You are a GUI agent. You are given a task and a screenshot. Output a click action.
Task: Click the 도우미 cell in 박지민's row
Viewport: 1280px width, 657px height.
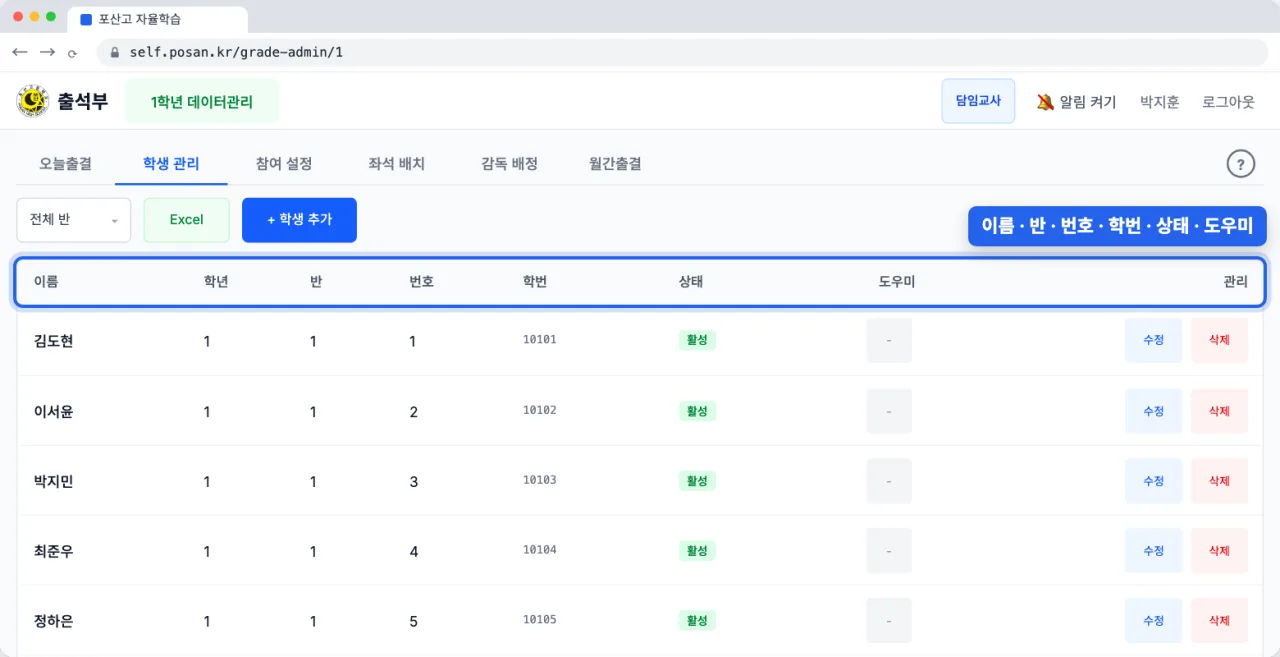click(x=889, y=481)
